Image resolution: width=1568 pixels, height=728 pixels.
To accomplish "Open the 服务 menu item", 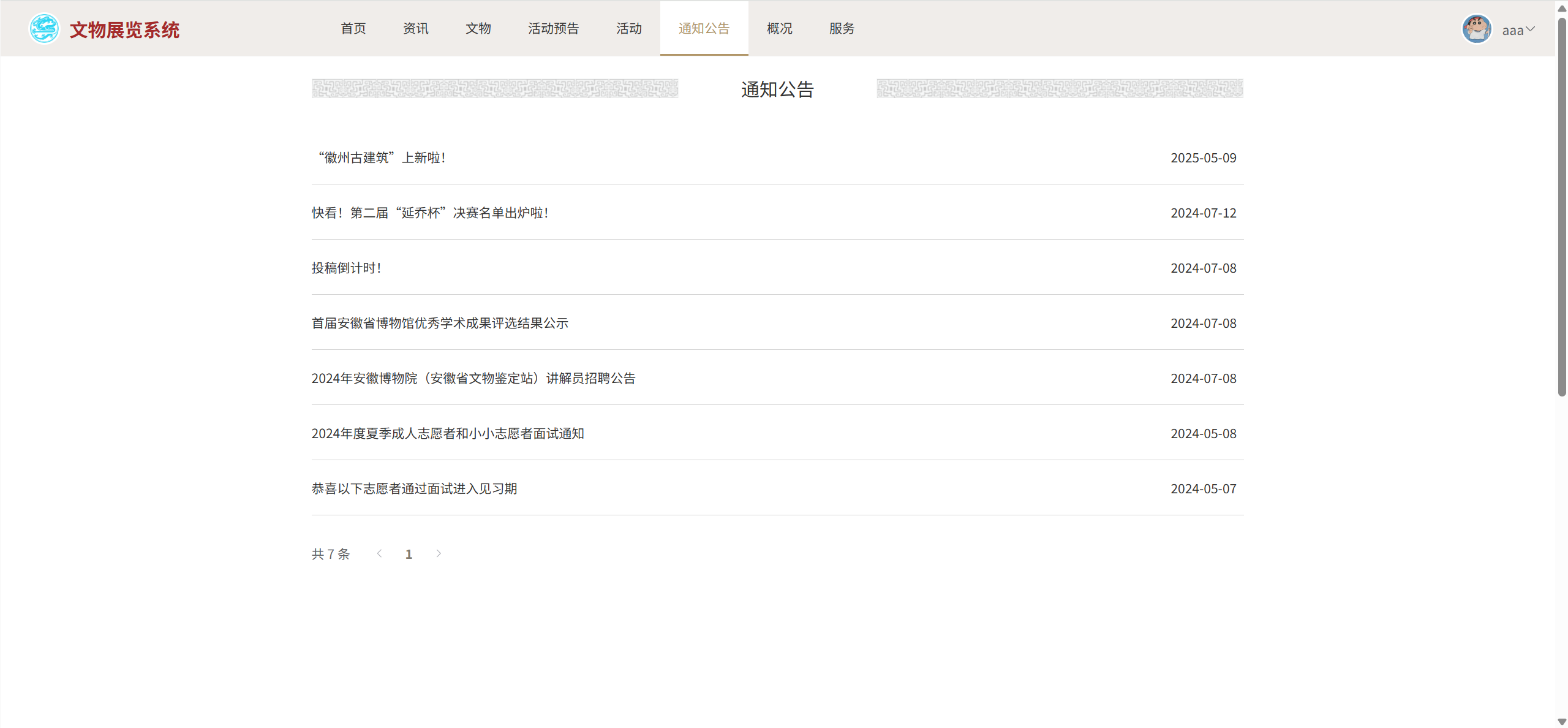I will [x=842, y=29].
